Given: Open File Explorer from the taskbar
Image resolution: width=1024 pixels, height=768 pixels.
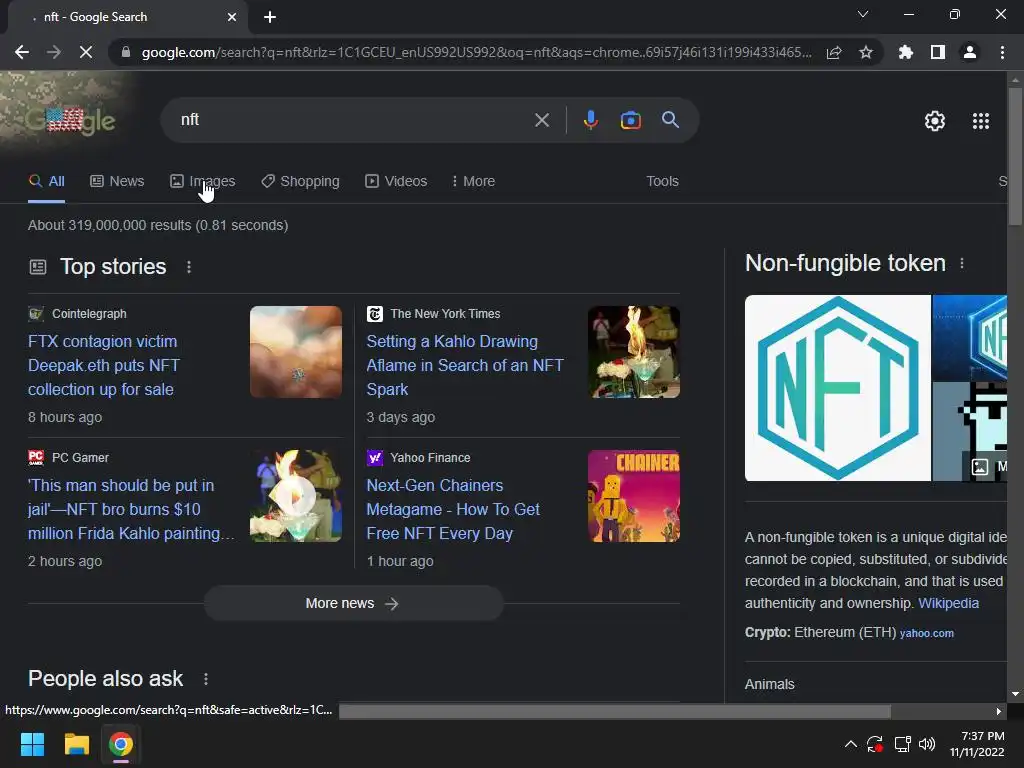Looking at the screenshot, I should click(x=76, y=744).
